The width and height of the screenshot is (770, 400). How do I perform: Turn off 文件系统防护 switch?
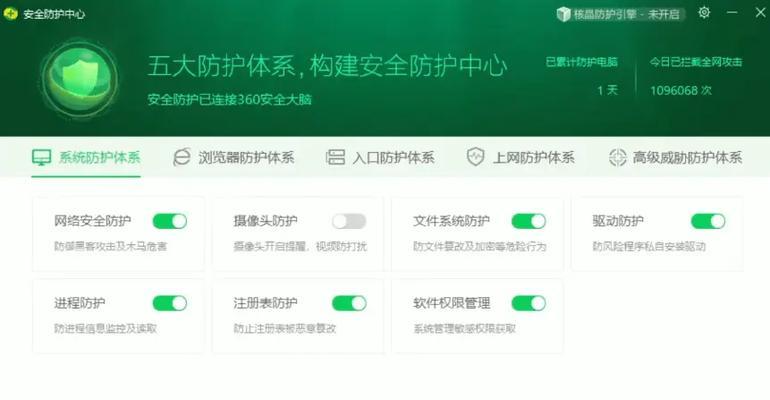tap(529, 221)
